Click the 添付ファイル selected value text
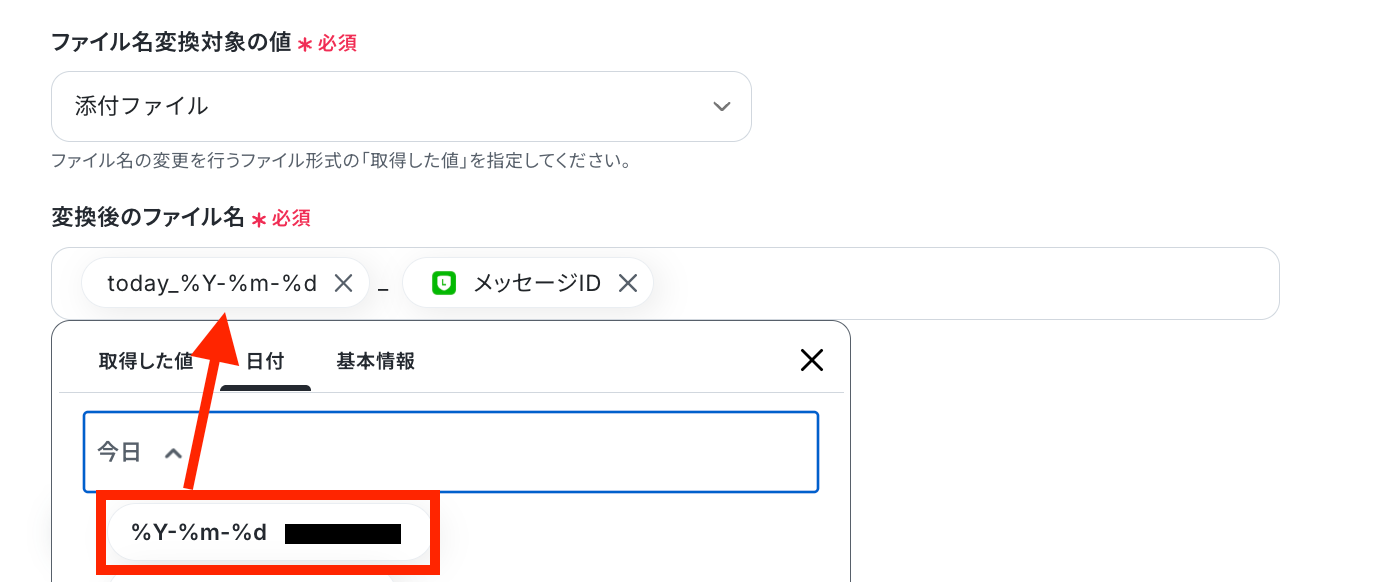 point(142,106)
